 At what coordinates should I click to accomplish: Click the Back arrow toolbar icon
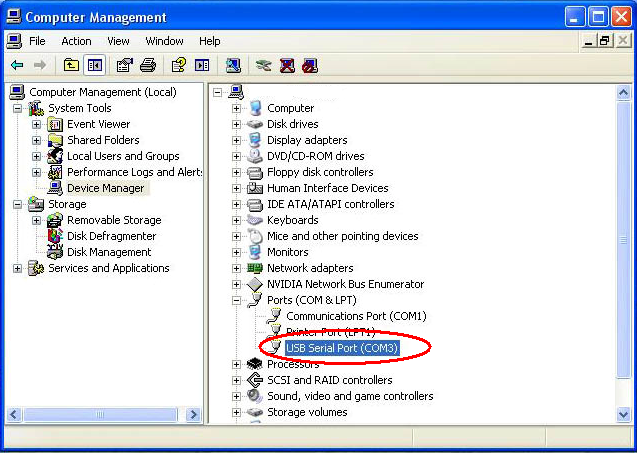tap(17, 65)
